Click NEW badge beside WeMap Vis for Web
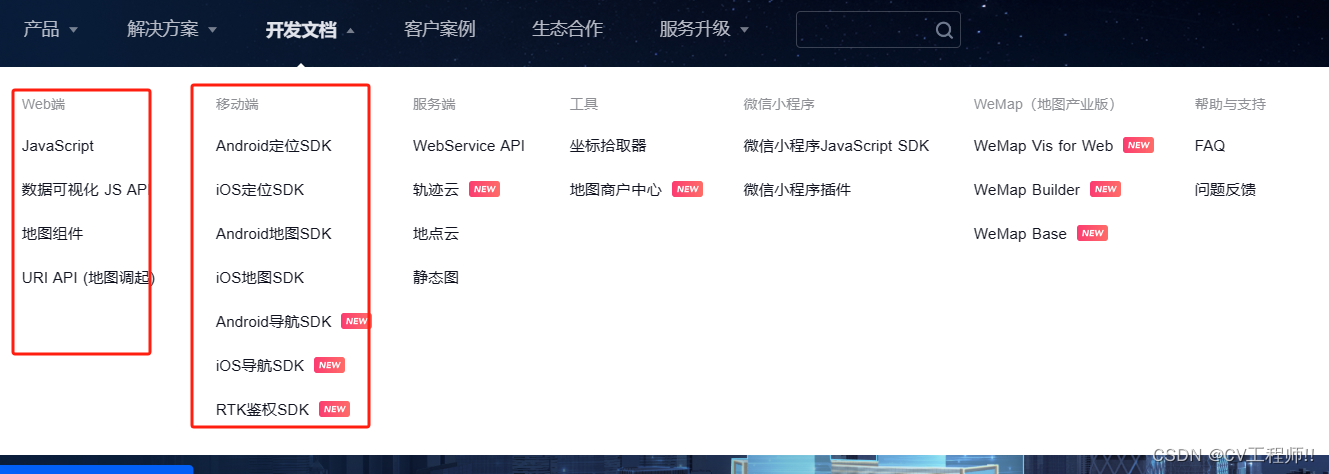 pos(1138,145)
